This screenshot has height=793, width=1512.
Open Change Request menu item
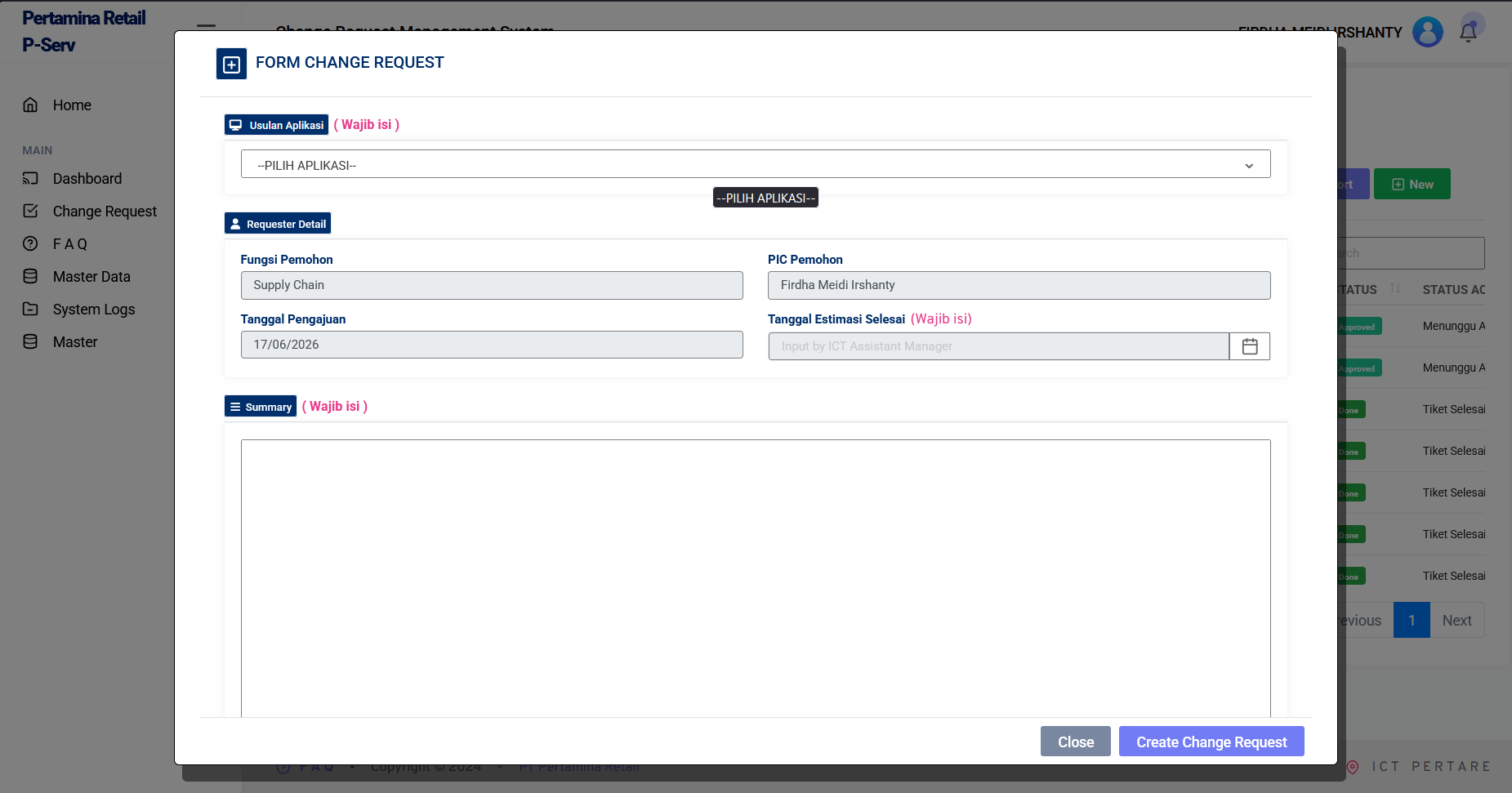click(x=105, y=212)
